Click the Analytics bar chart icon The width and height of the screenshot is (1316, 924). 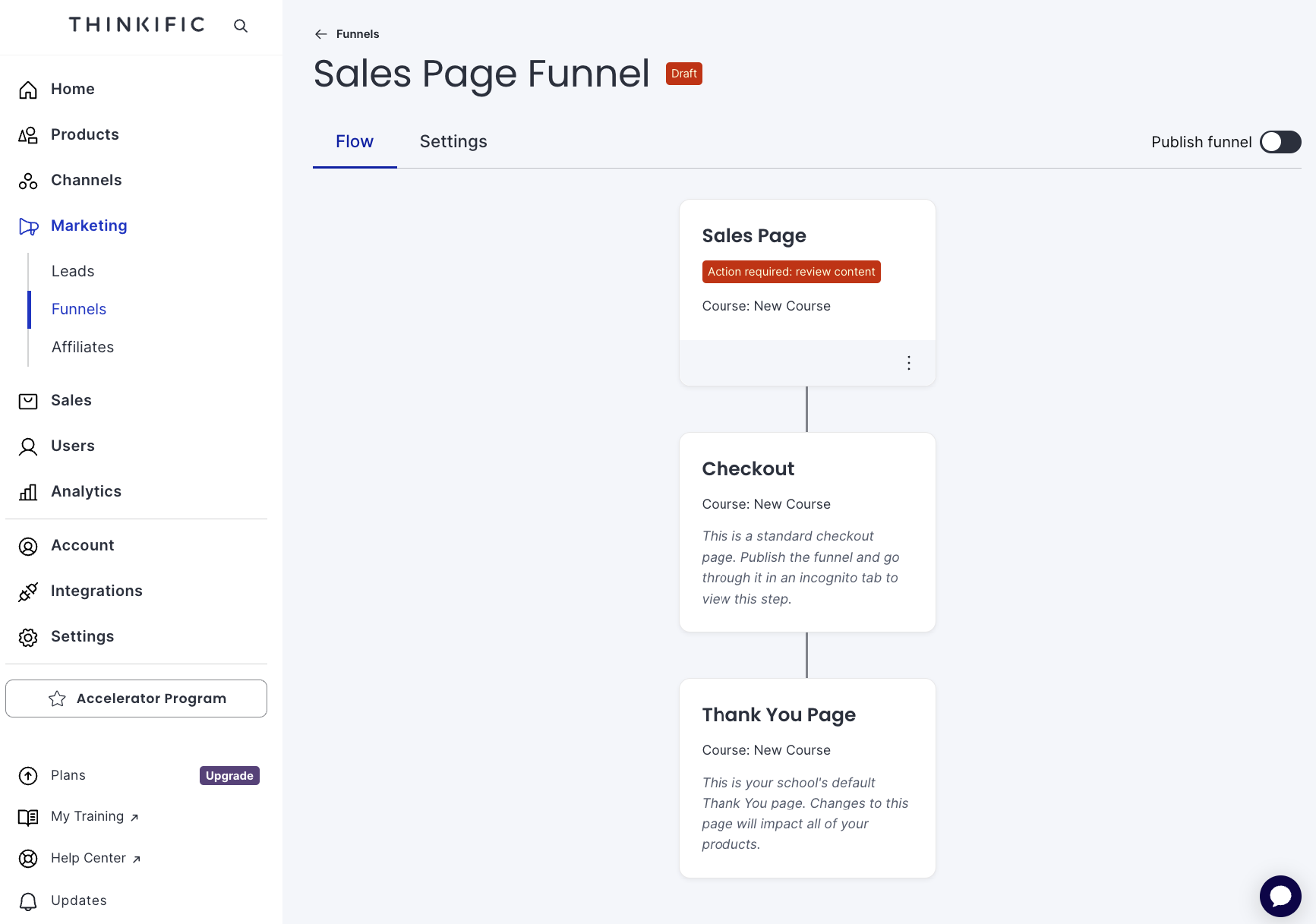(28, 492)
